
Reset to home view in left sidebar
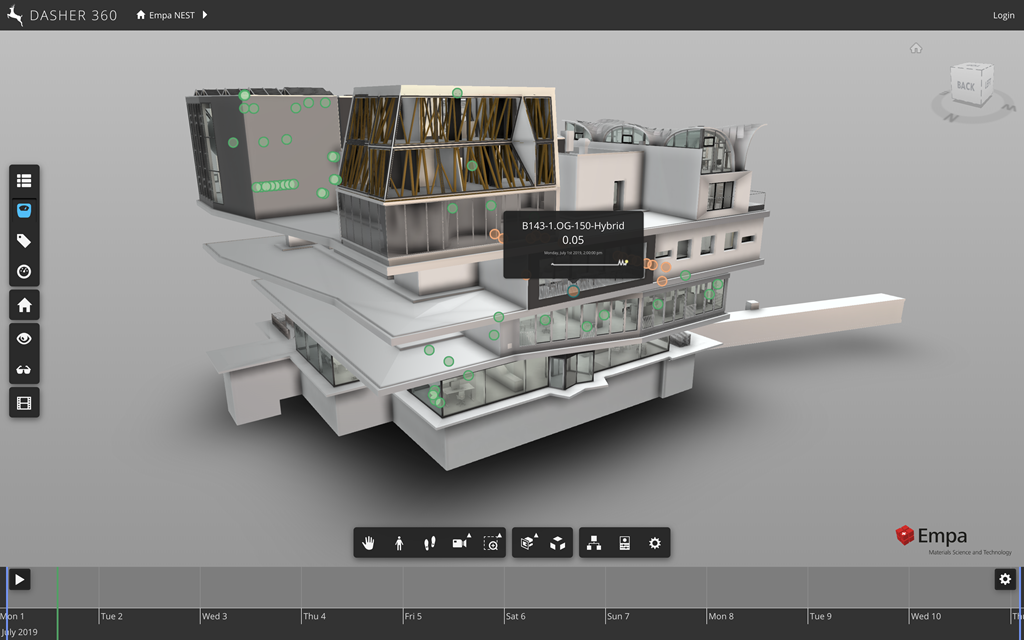click(24, 305)
